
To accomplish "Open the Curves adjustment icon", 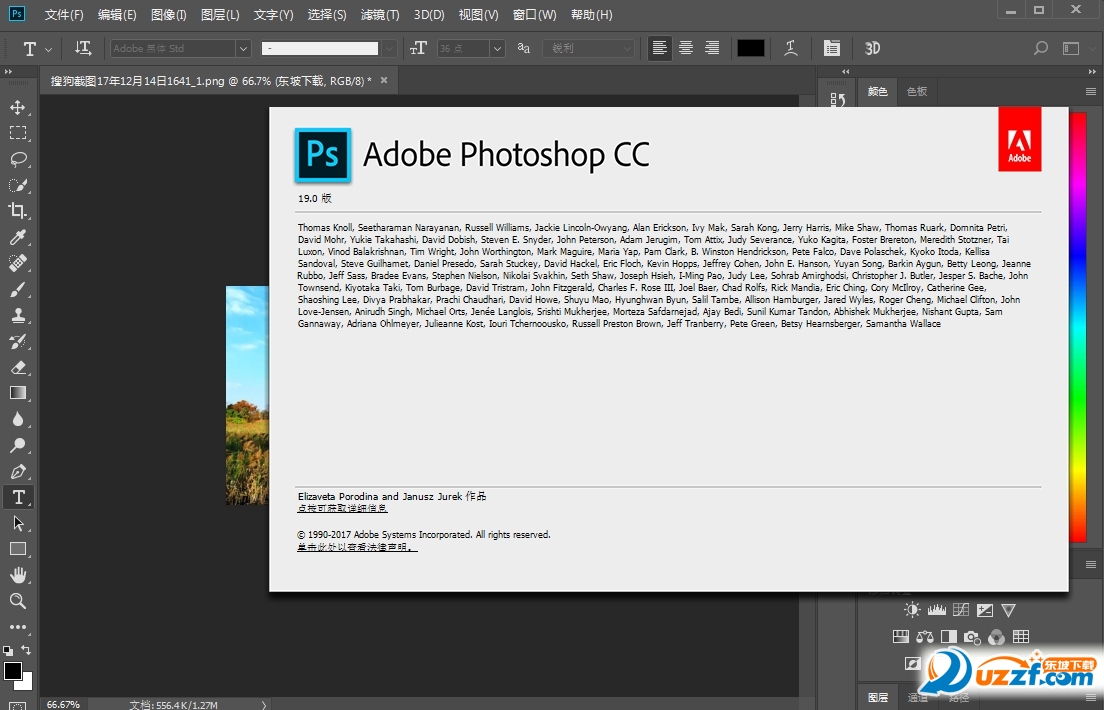I will click(x=958, y=608).
